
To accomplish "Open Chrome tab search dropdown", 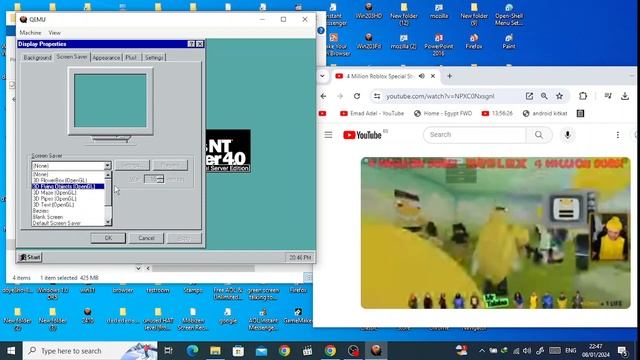I will (x=322, y=76).
